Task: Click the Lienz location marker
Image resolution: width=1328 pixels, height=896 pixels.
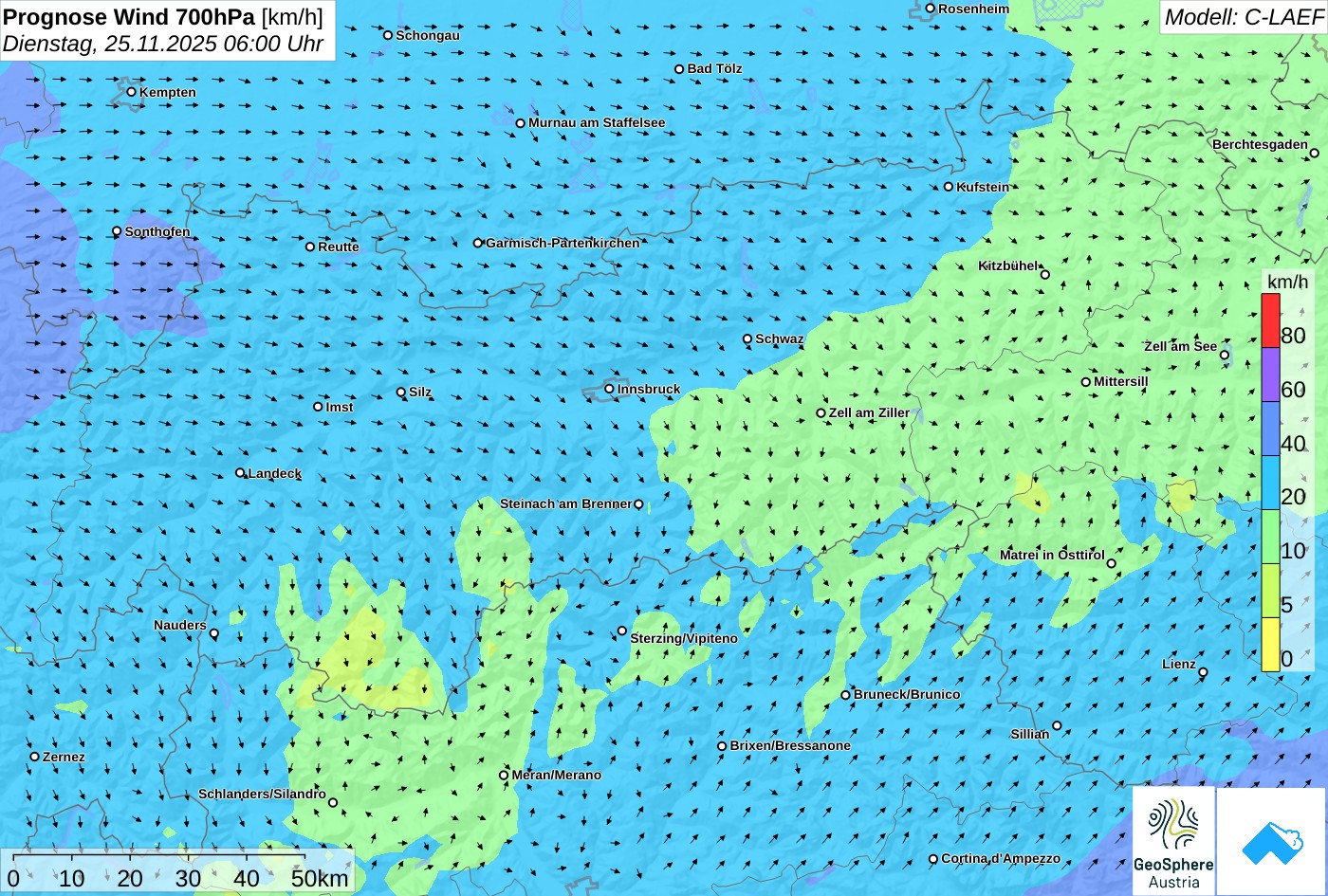Action: tap(1203, 672)
